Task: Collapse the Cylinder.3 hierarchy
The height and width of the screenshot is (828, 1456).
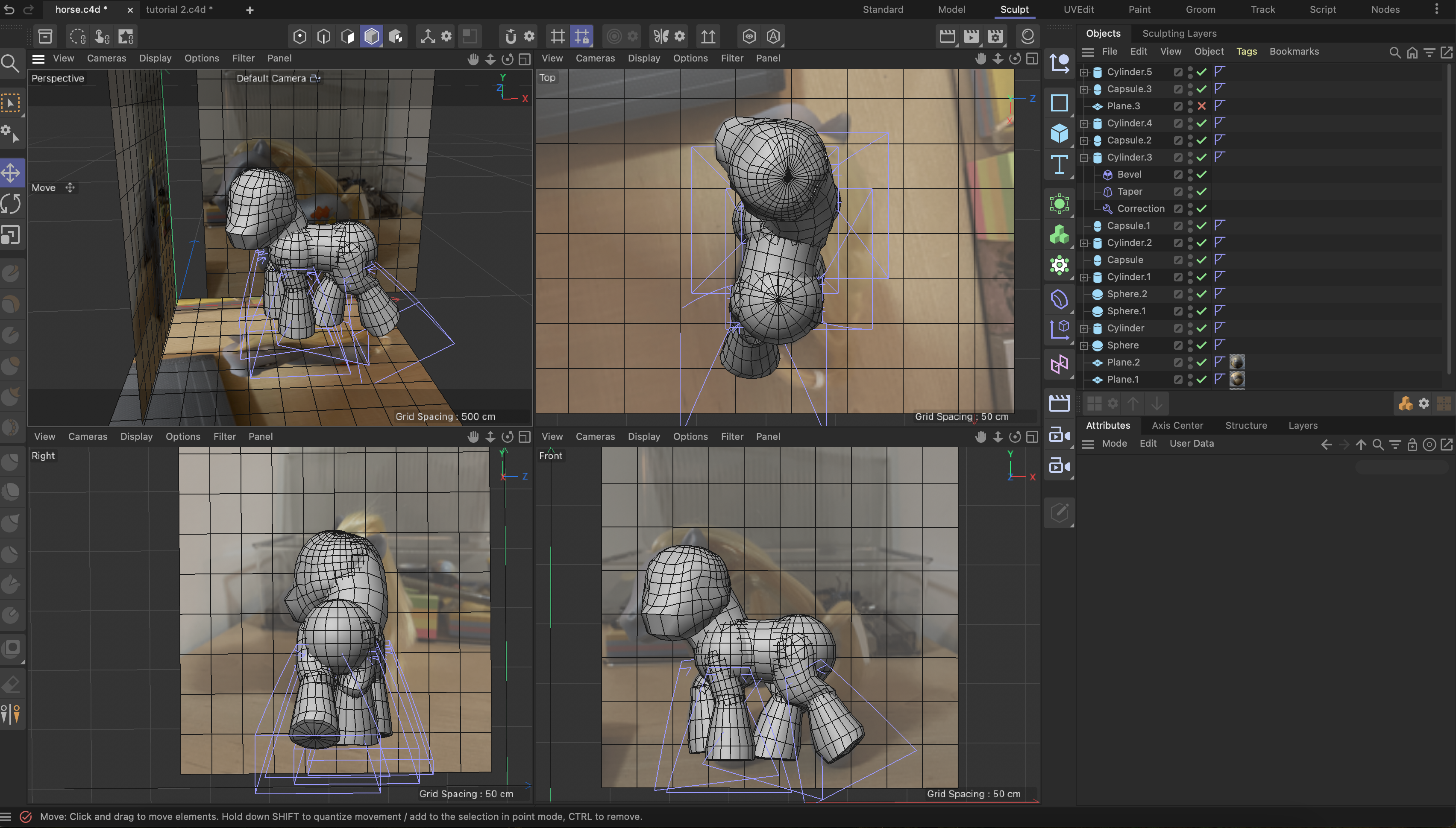Action: [x=1084, y=158]
